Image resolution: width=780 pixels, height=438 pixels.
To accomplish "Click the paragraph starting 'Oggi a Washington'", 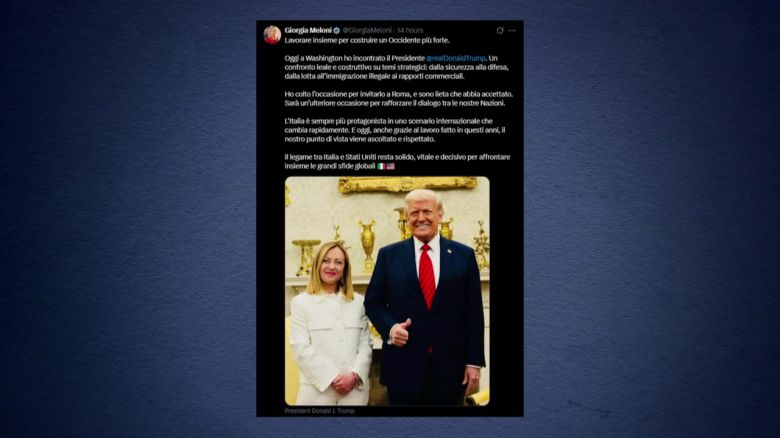I will click(x=397, y=67).
